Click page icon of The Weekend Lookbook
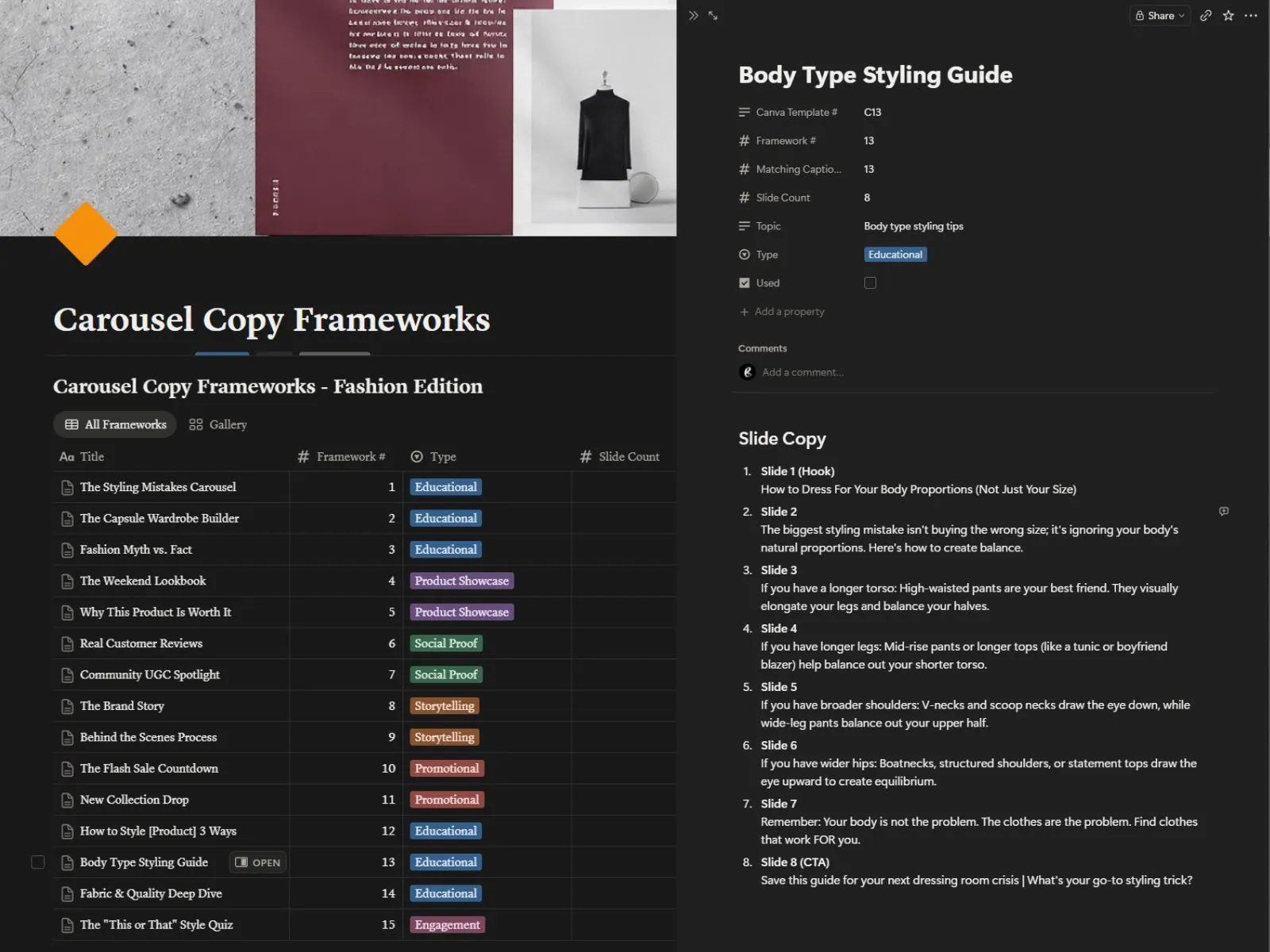The height and width of the screenshot is (952, 1270). (67, 582)
